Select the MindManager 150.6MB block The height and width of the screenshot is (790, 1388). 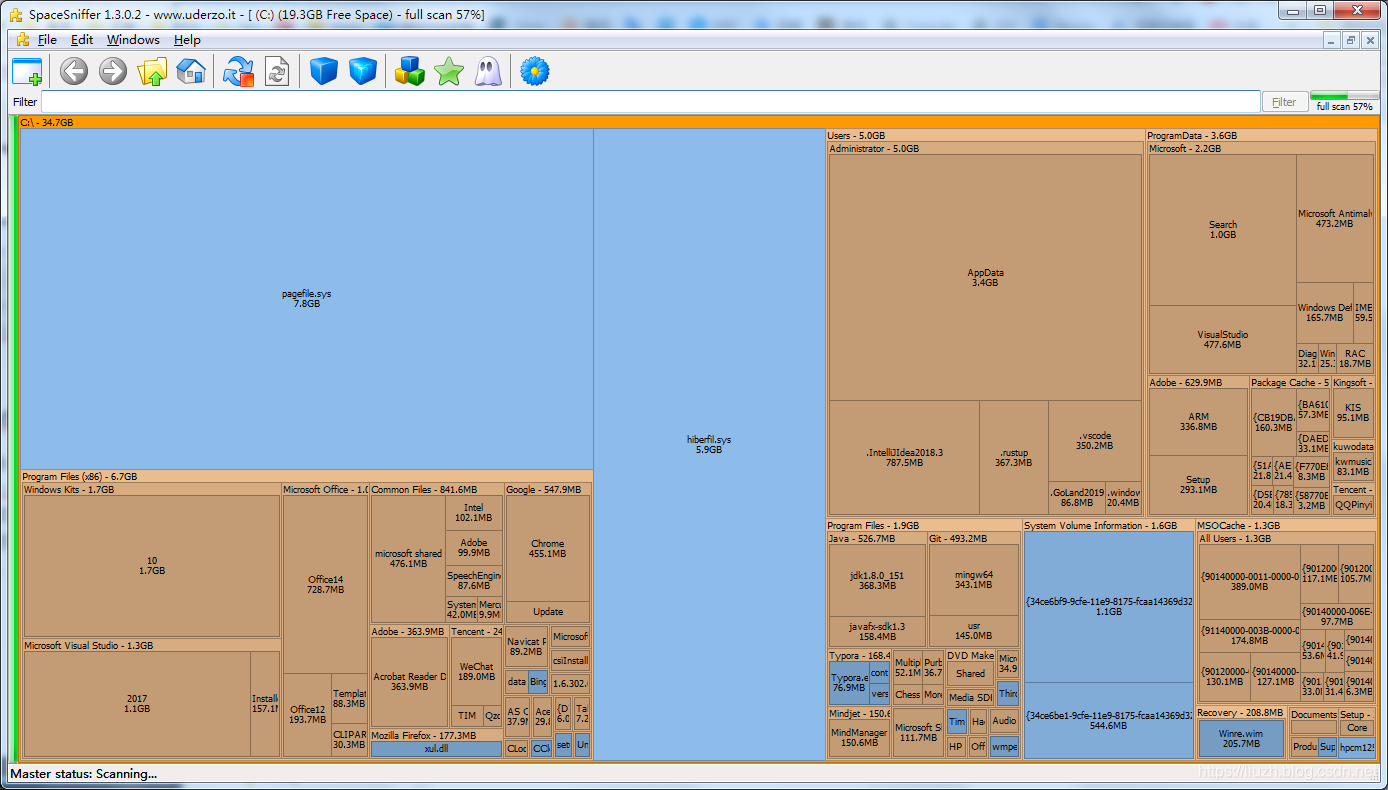point(859,738)
